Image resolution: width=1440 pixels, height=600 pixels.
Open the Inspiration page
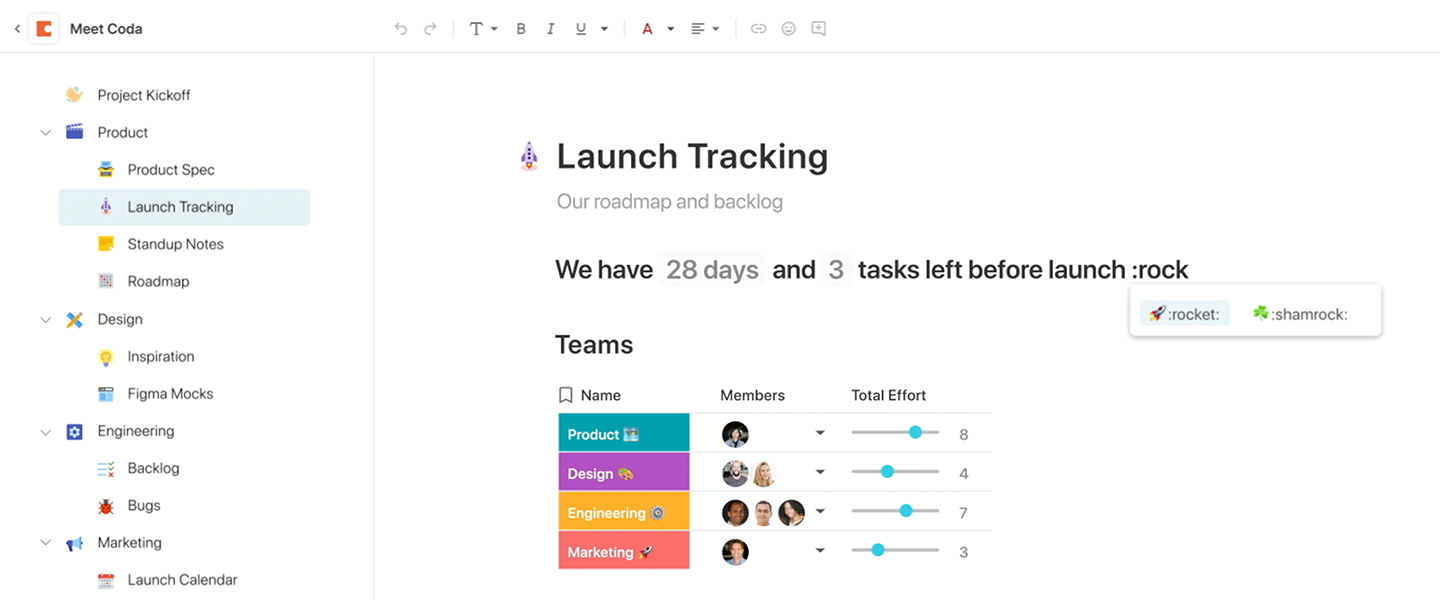click(x=161, y=356)
